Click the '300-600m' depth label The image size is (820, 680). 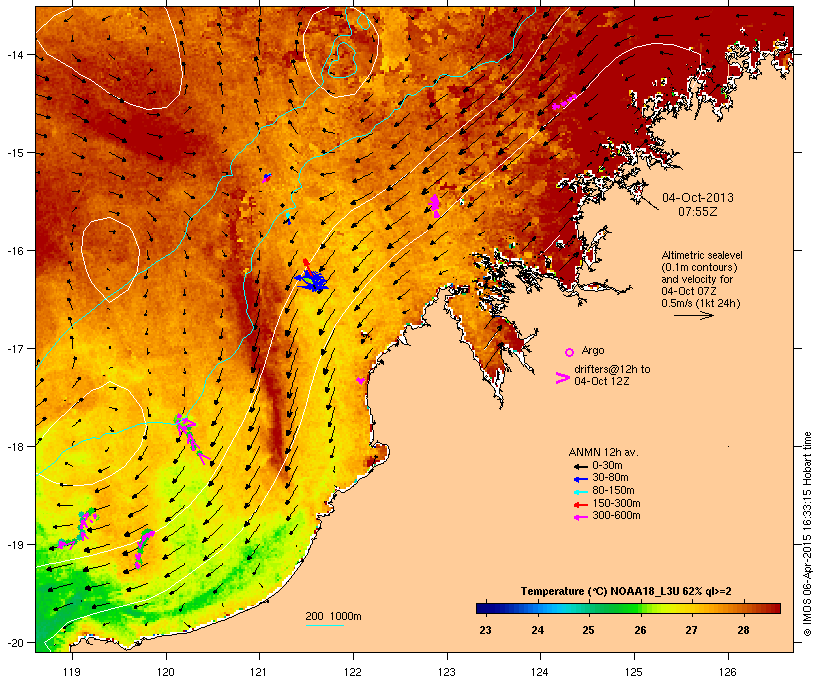click(616, 516)
